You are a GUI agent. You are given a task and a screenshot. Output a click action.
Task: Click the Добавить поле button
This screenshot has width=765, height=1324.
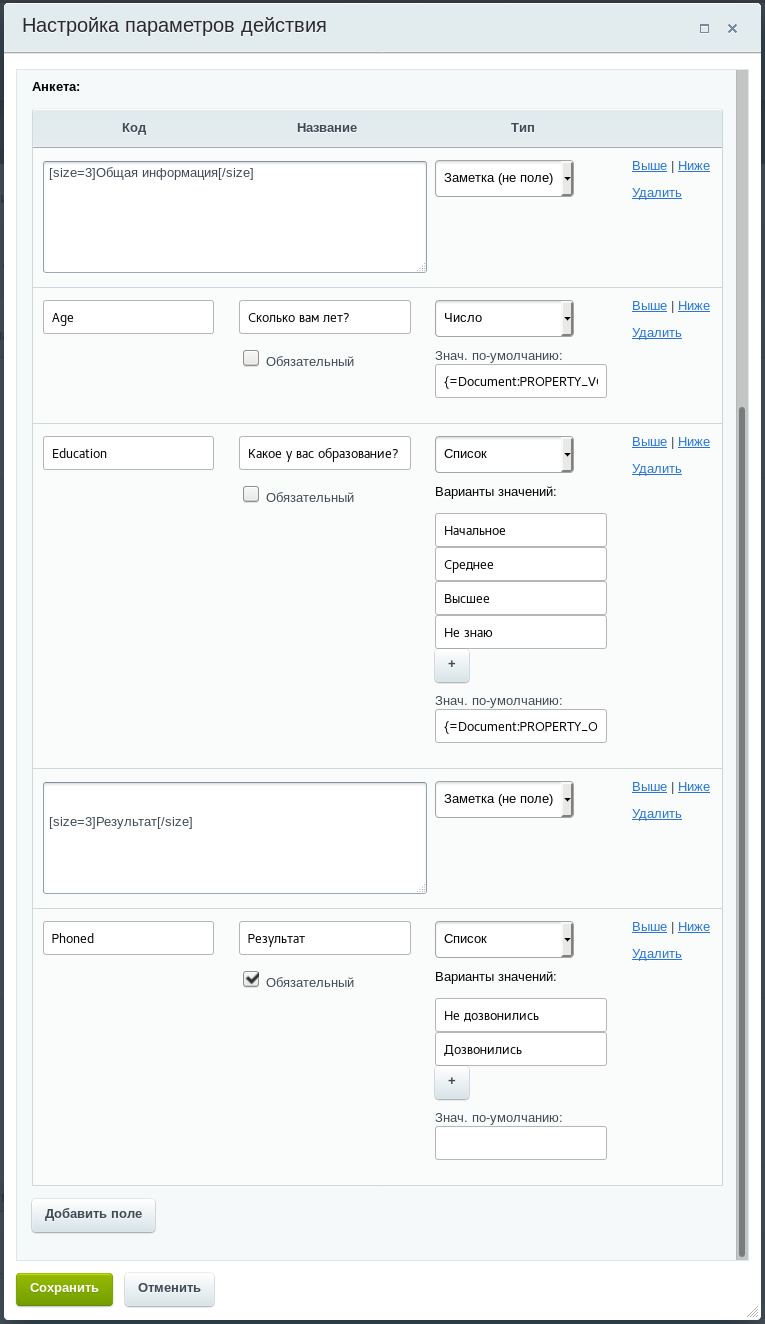[x=93, y=1215]
